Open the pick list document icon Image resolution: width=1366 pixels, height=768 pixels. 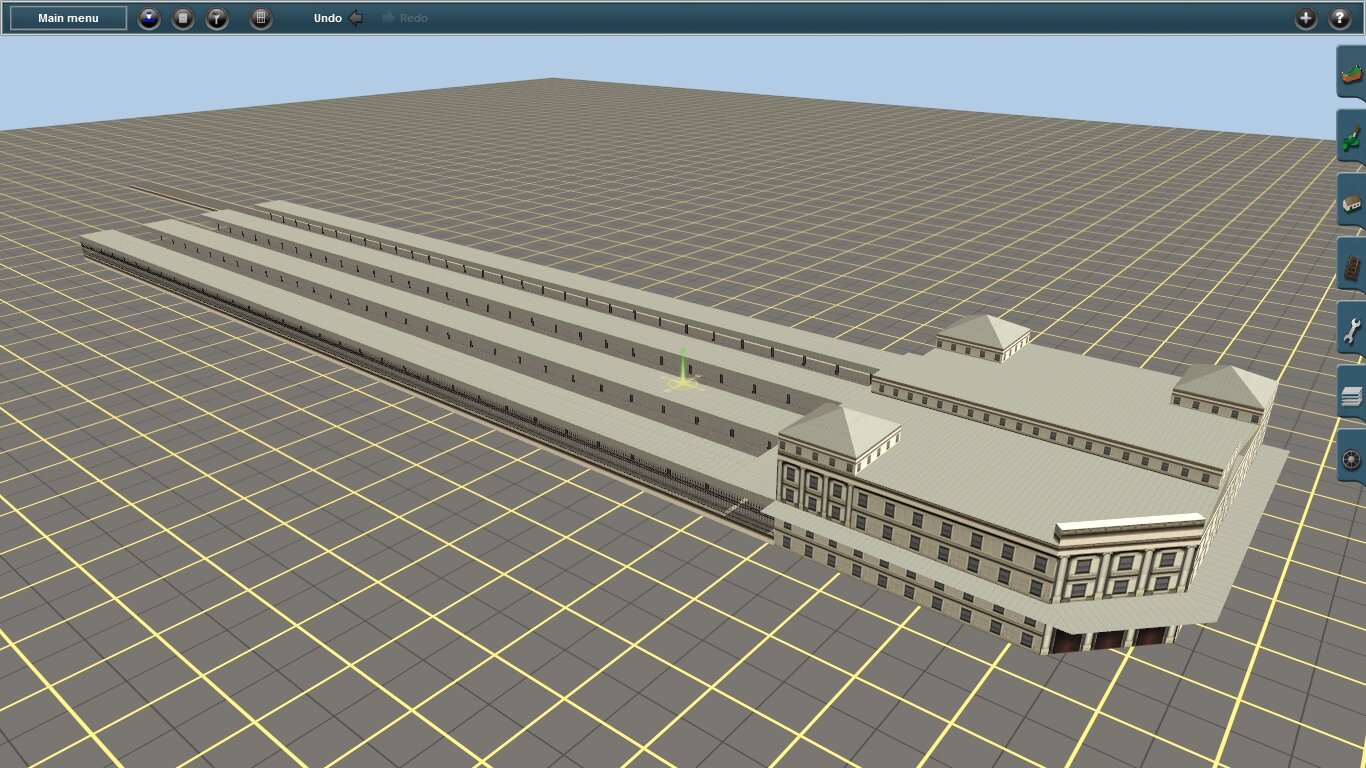click(x=183, y=18)
